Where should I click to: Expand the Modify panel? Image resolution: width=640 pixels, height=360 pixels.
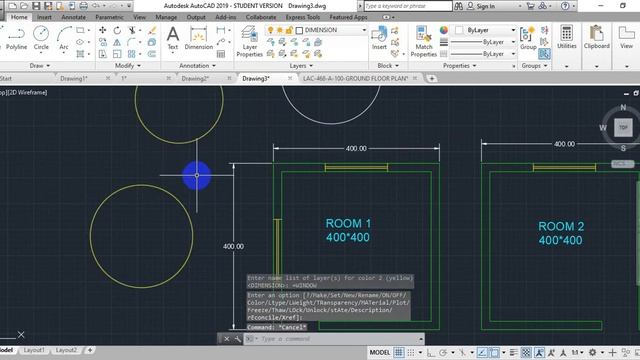click(128, 65)
